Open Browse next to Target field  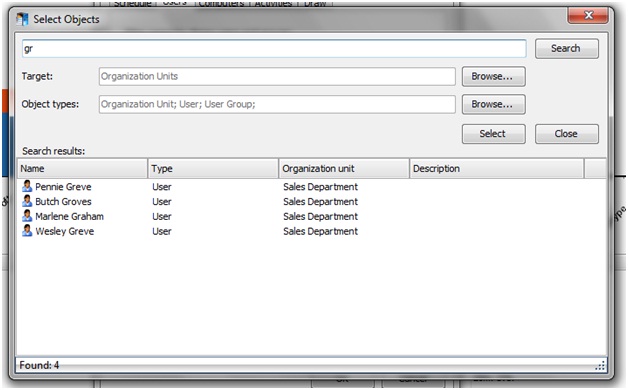493,76
